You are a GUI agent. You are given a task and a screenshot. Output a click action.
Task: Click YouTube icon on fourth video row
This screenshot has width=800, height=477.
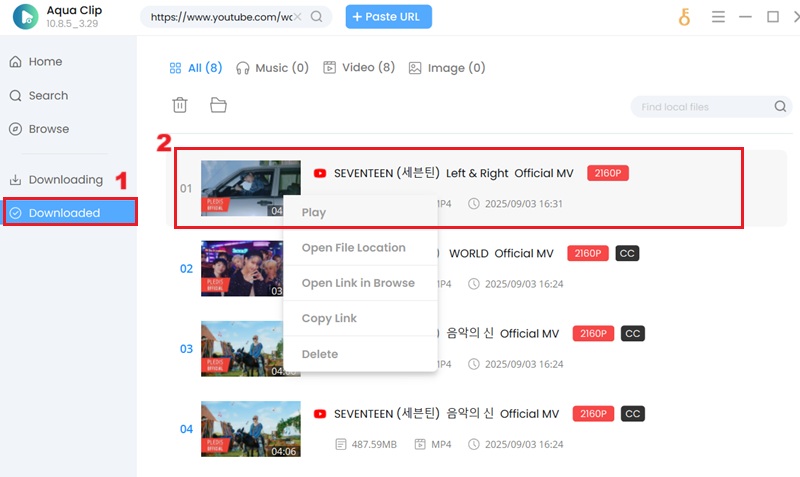pos(320,414)
